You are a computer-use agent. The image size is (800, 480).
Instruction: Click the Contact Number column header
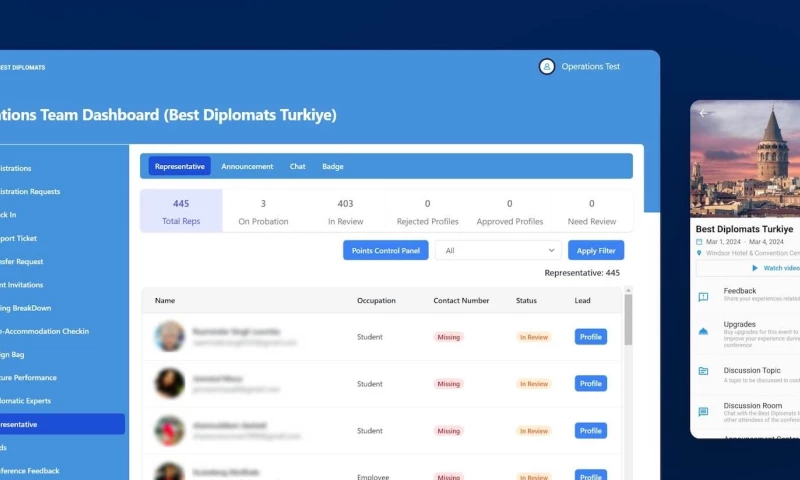point(461,300)
